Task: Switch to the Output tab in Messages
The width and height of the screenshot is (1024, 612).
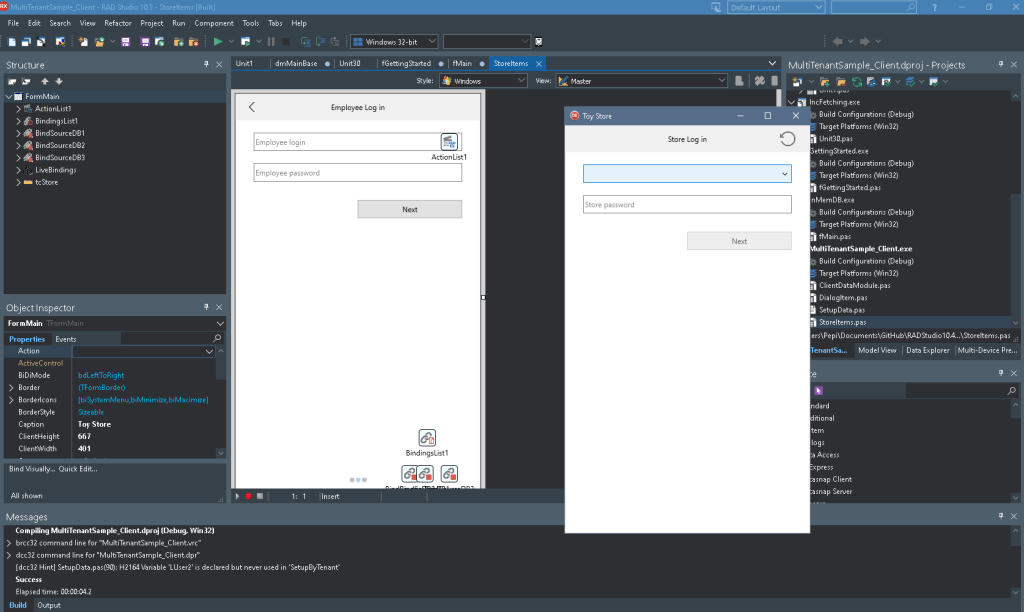Action: click(49, 605)
